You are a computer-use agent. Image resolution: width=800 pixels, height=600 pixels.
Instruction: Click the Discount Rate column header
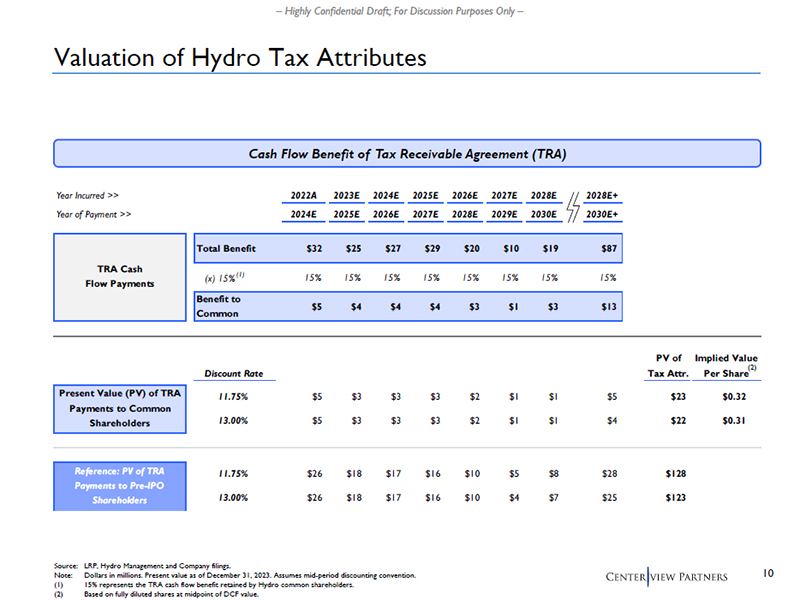(233, 374)
